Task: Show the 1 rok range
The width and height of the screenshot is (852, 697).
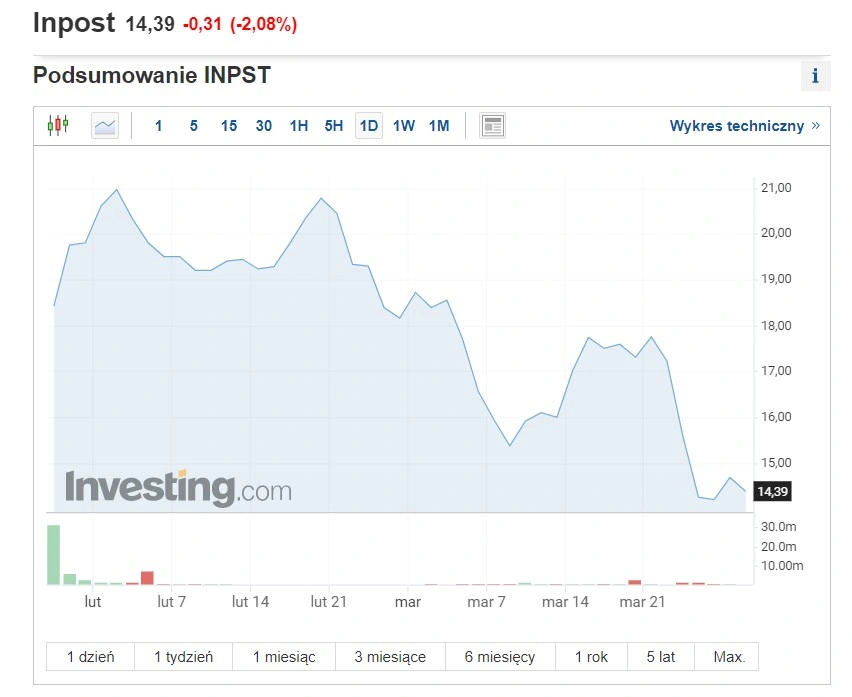Action: 591,656
